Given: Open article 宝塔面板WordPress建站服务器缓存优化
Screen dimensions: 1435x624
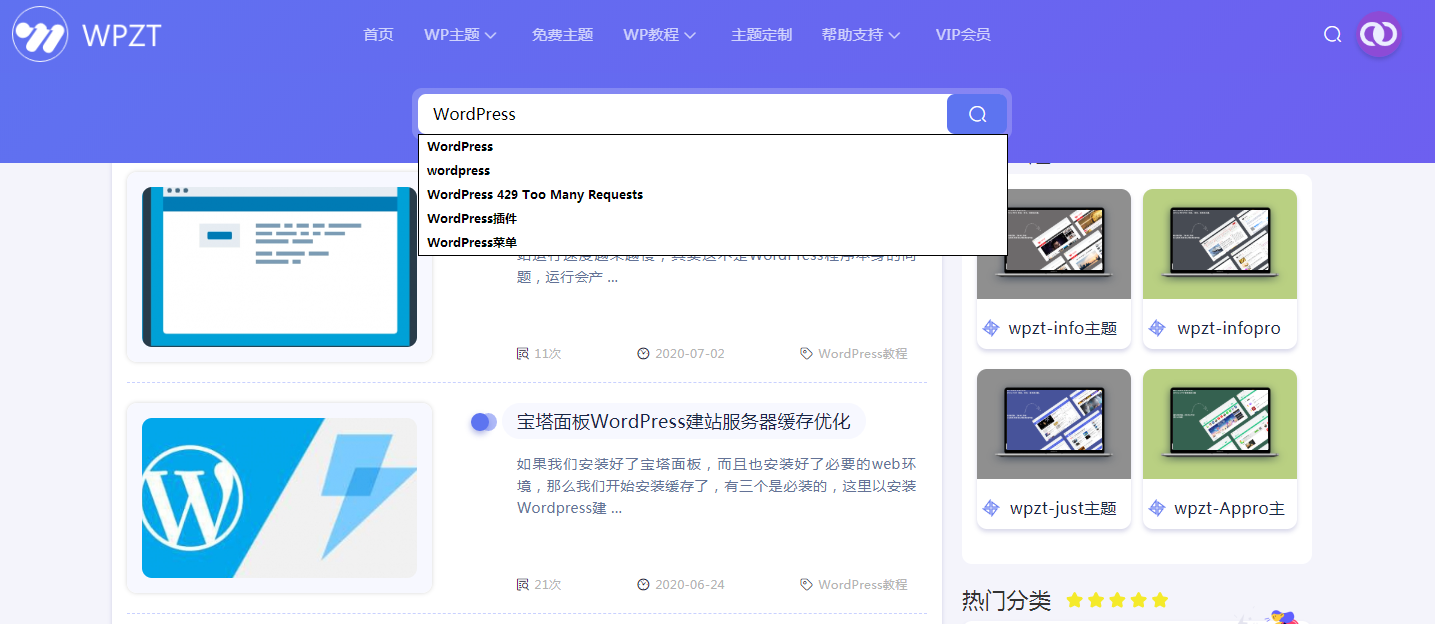Looking at the screenshot, I should 683,422.
